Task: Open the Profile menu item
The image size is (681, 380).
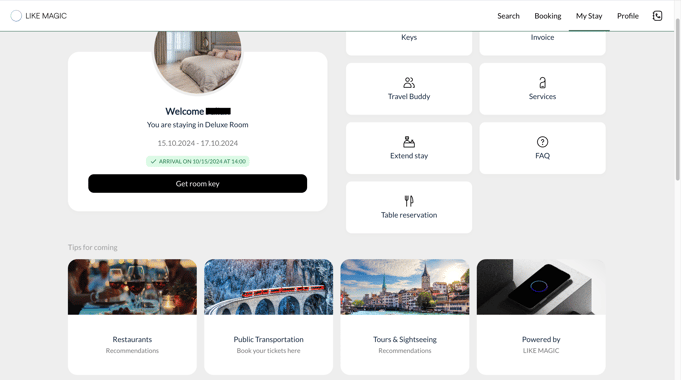Action: [x=628, y=16]
